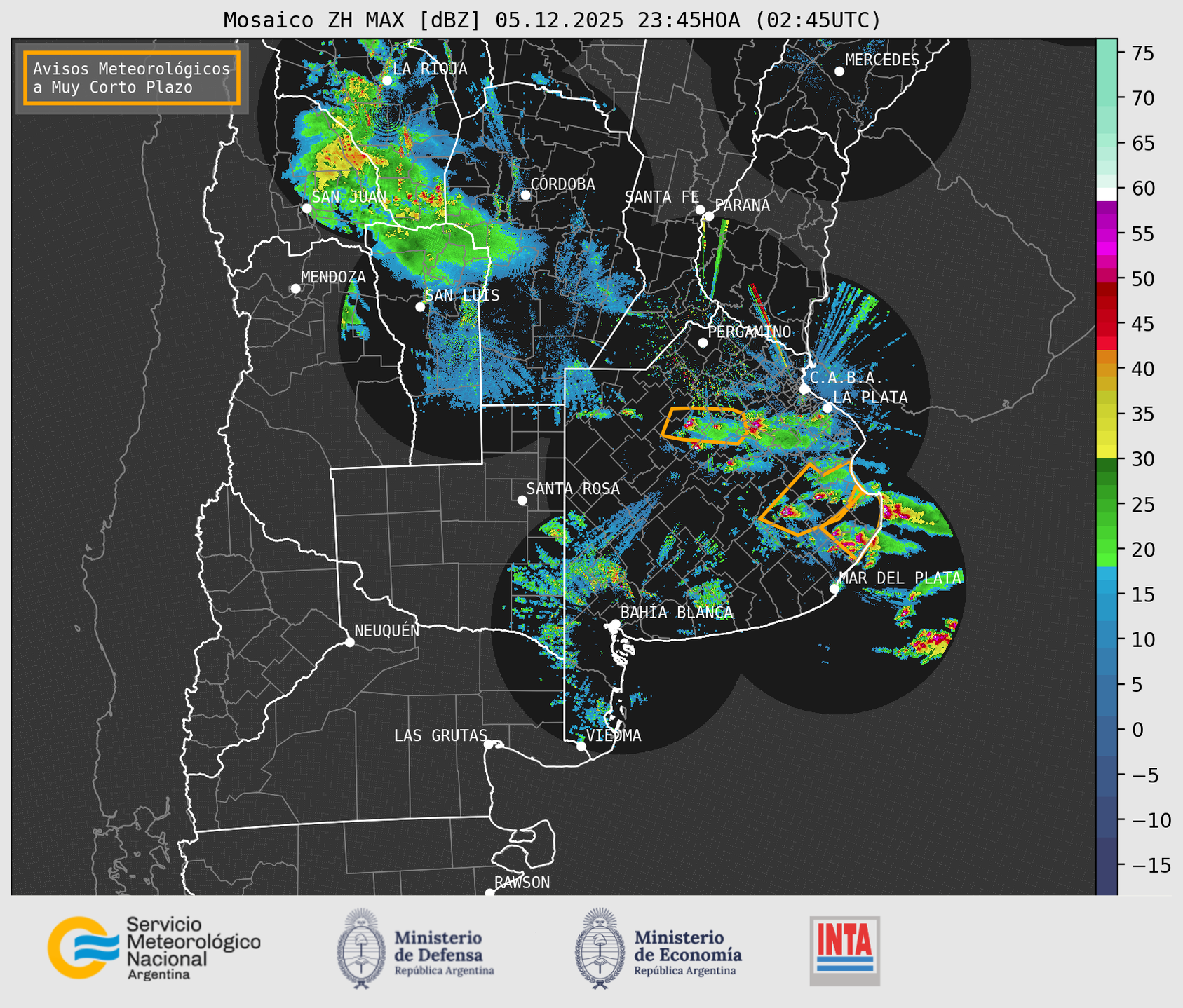The width and height of the screenshot is (1183, 1008).
Task: Click the INTA logo
Action: coord(844,951)
